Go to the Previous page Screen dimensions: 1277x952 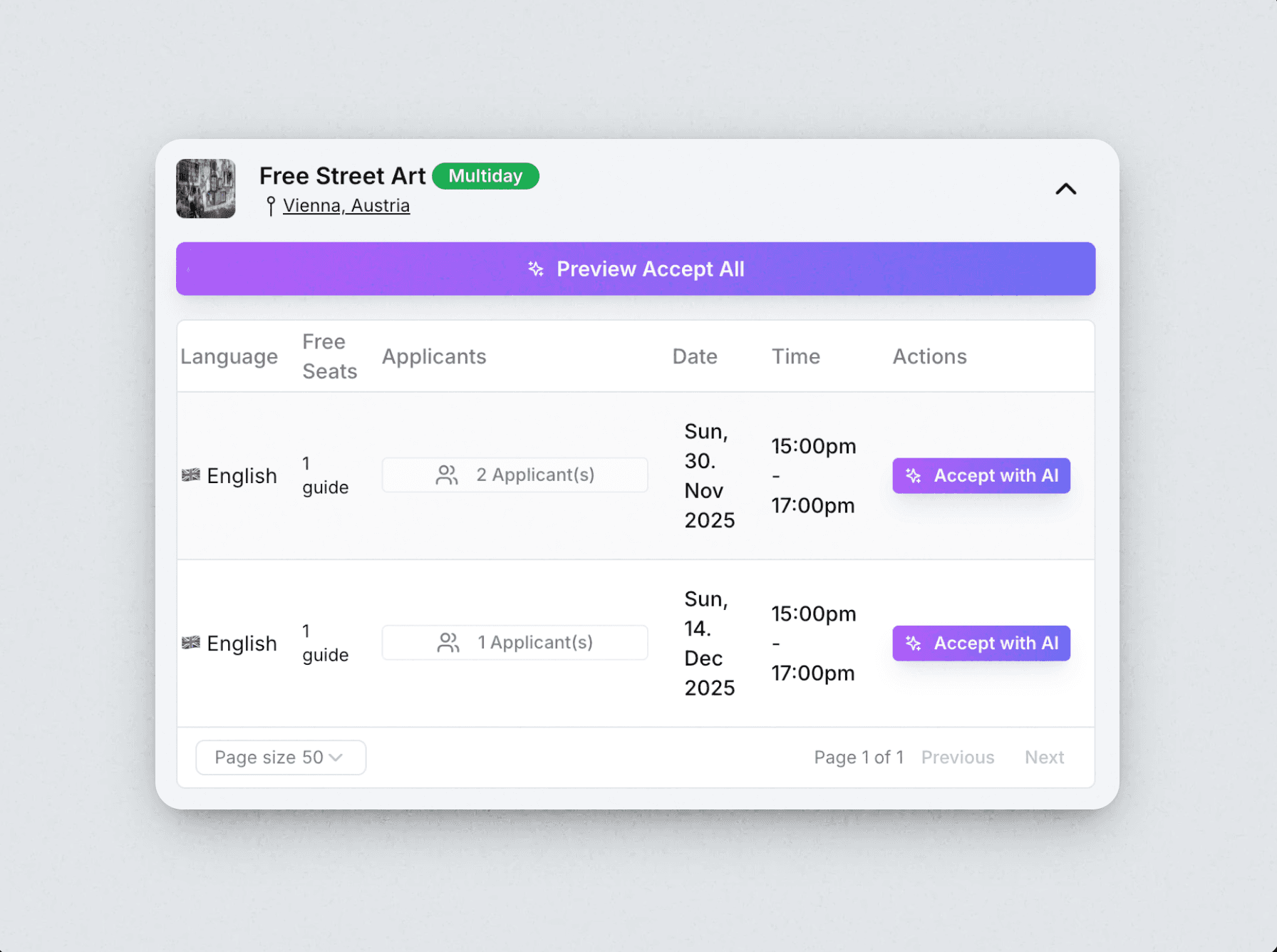pos(957,757)
